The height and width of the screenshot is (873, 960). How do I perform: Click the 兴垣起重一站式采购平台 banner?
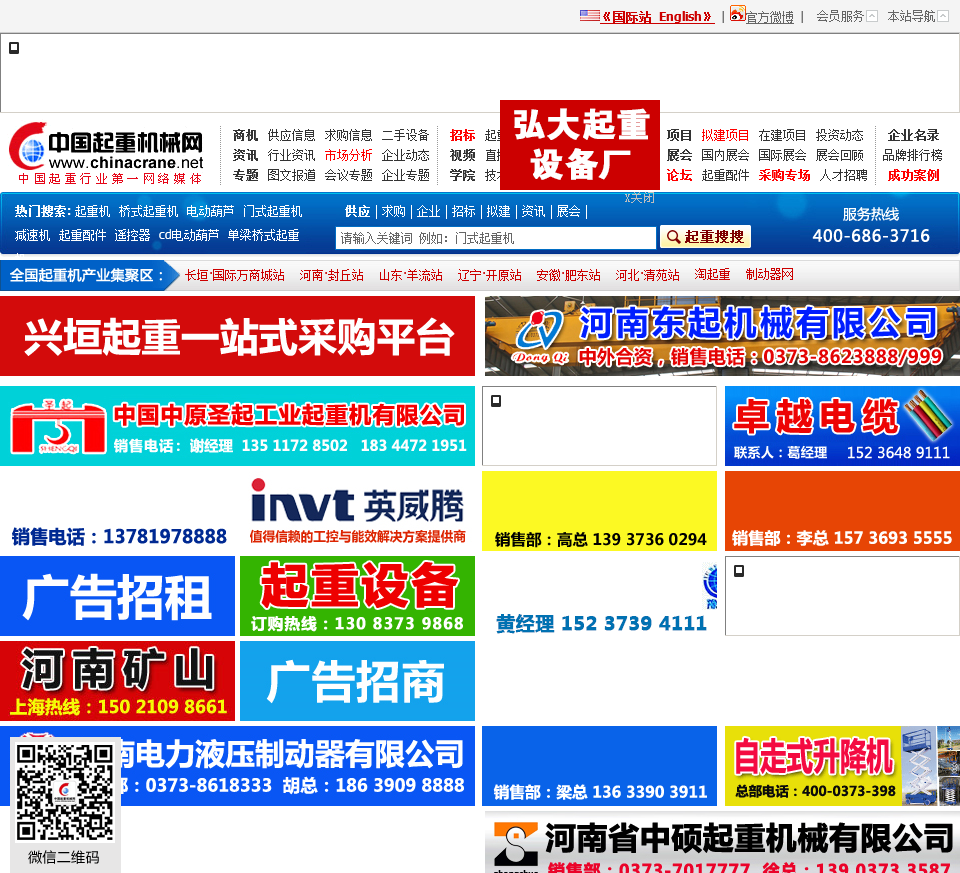tap(238, 336)
